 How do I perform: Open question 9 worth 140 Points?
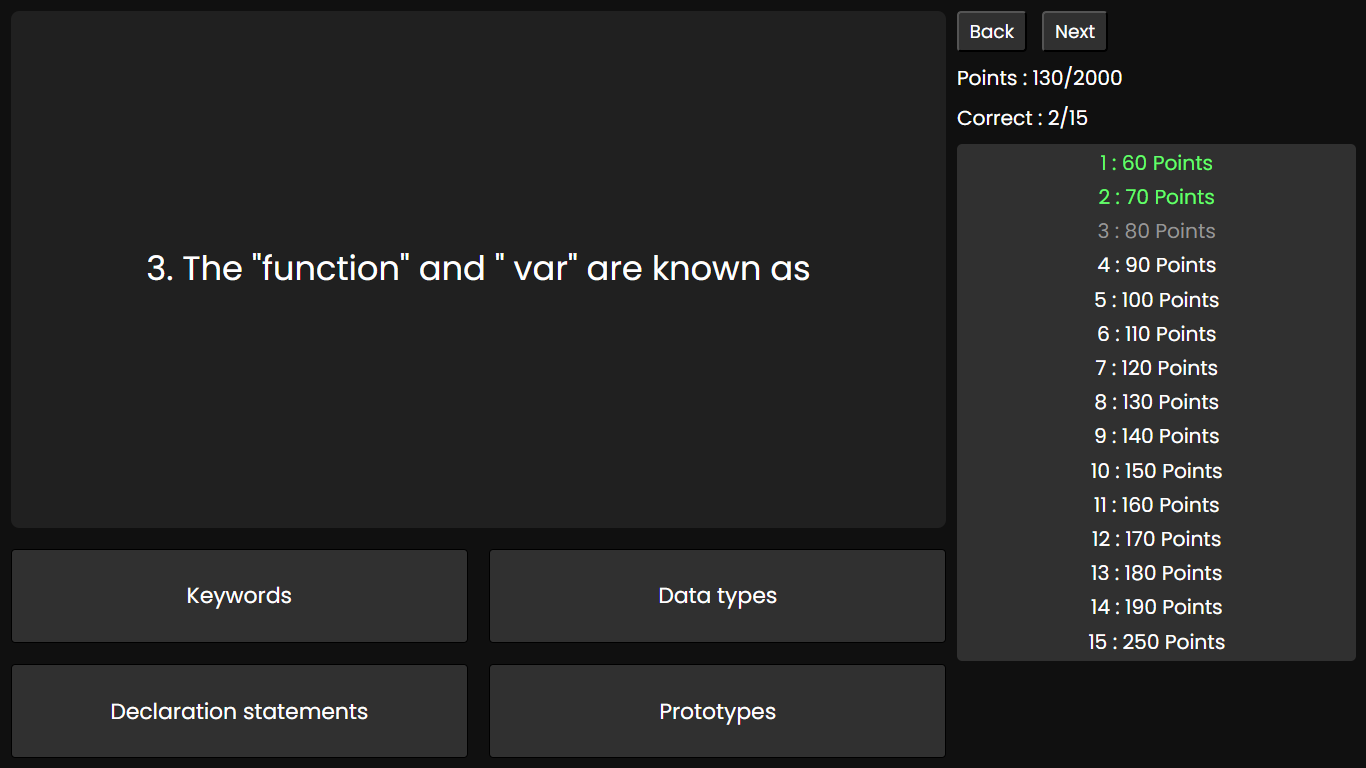pos(1156,436)
